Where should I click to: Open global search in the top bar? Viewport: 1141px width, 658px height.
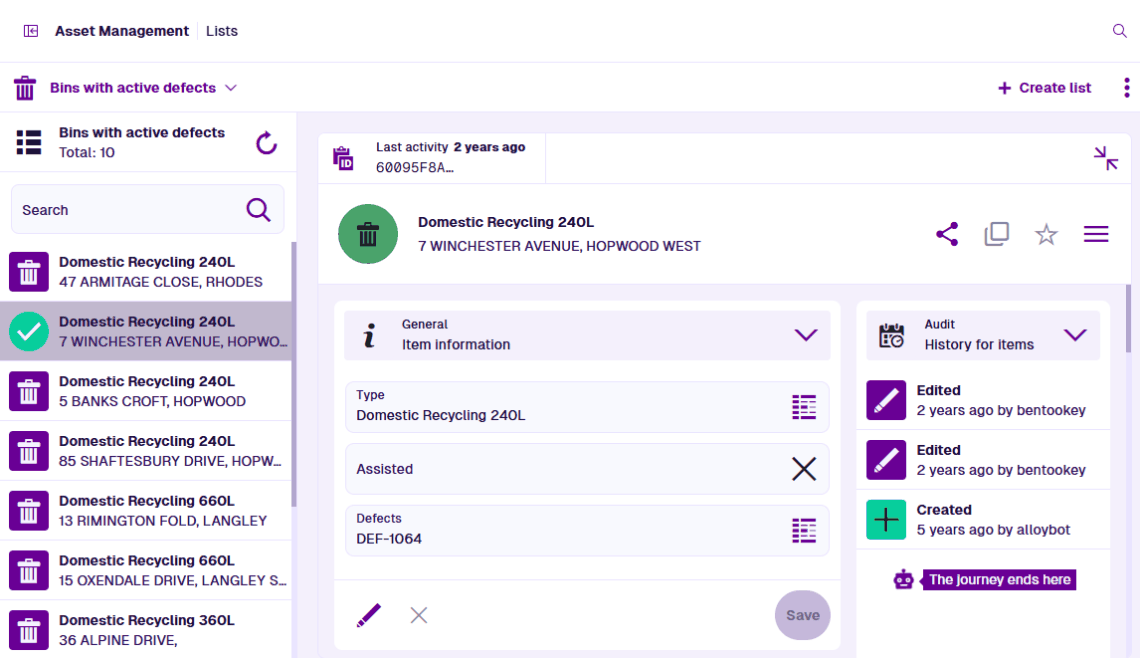(x=1119, y=31)
